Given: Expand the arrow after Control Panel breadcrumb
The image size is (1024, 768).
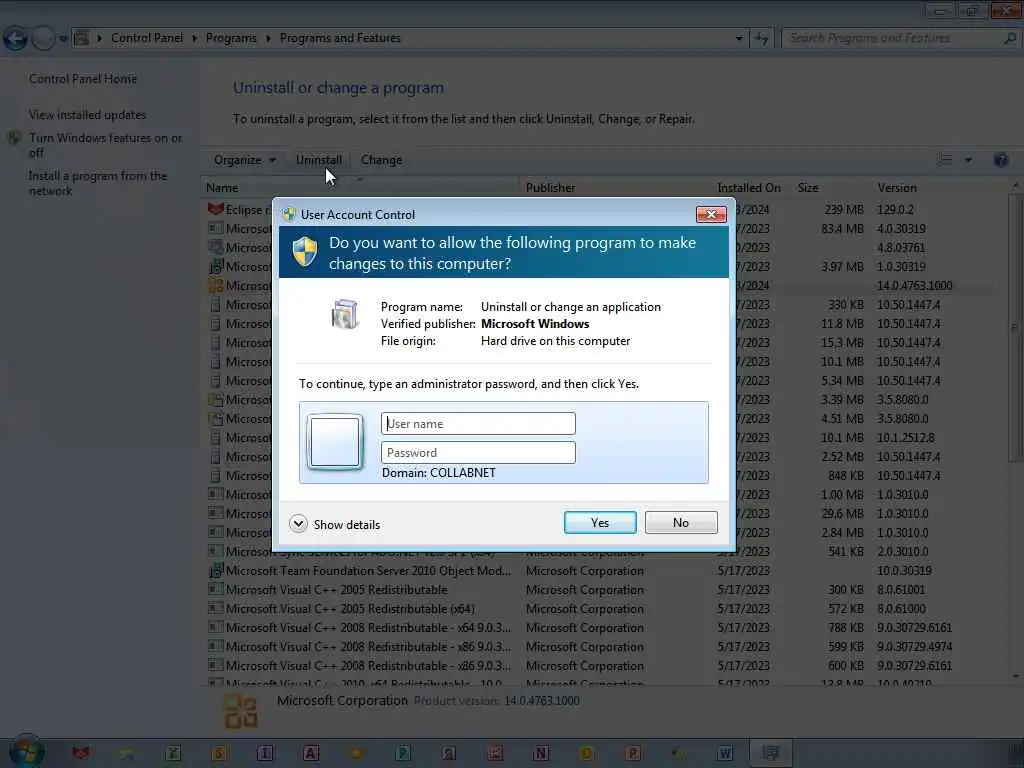Looking at the screenshot, I should coord(195,38).
